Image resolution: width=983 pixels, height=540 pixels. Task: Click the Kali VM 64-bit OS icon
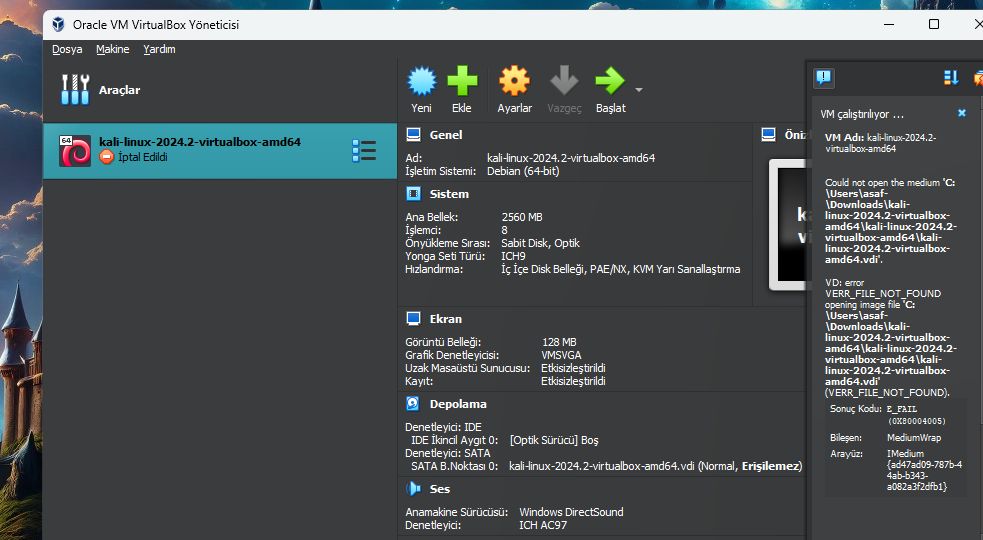click(x=75, y=151)
